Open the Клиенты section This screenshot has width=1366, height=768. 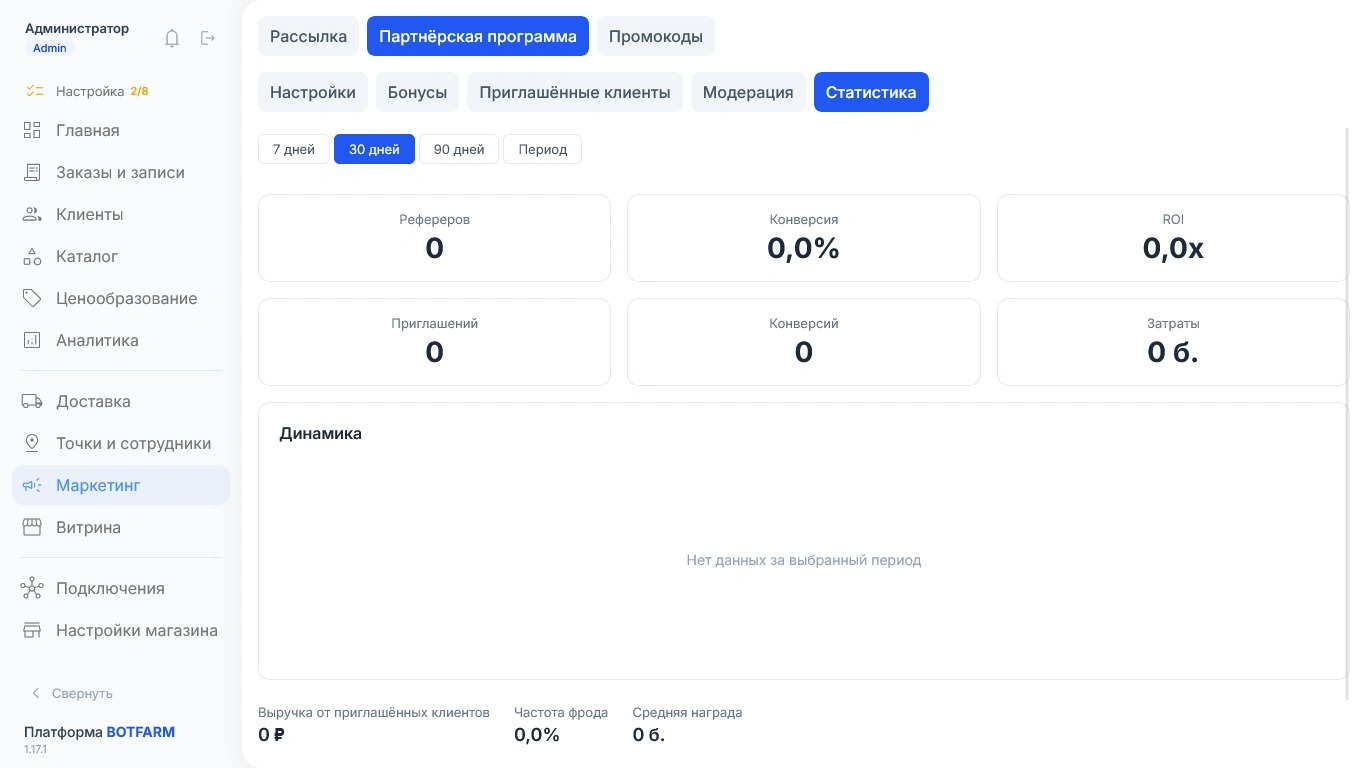(x=121, y=214)
